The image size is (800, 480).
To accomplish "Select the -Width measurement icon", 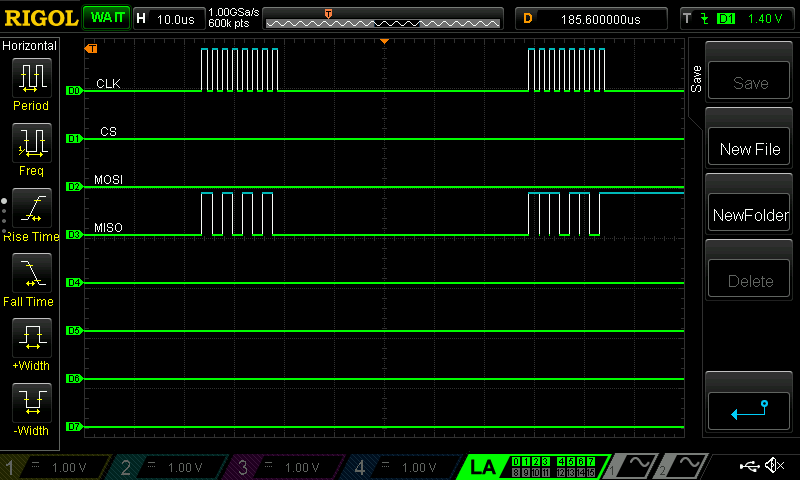I will pyautogui.click(x=32, y=402).
